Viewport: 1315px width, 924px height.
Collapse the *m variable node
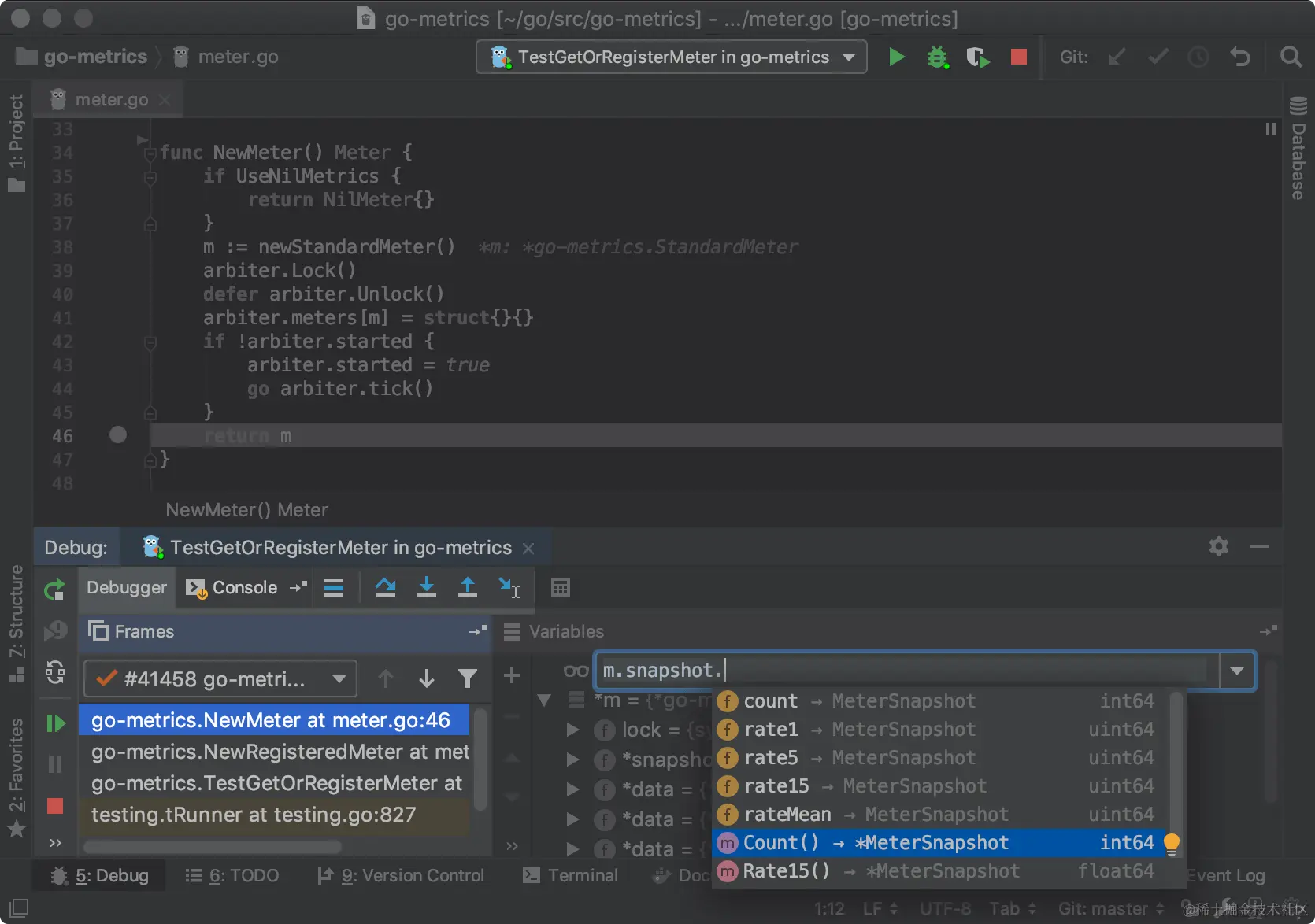pos(544,700)
